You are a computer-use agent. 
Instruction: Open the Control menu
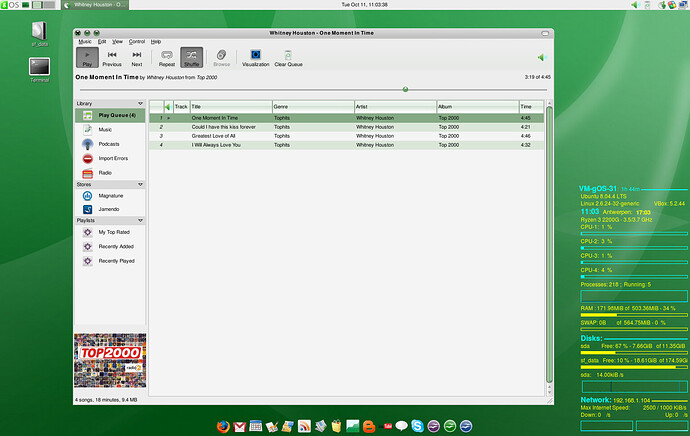pyautogui.click(x=137, y=41)
